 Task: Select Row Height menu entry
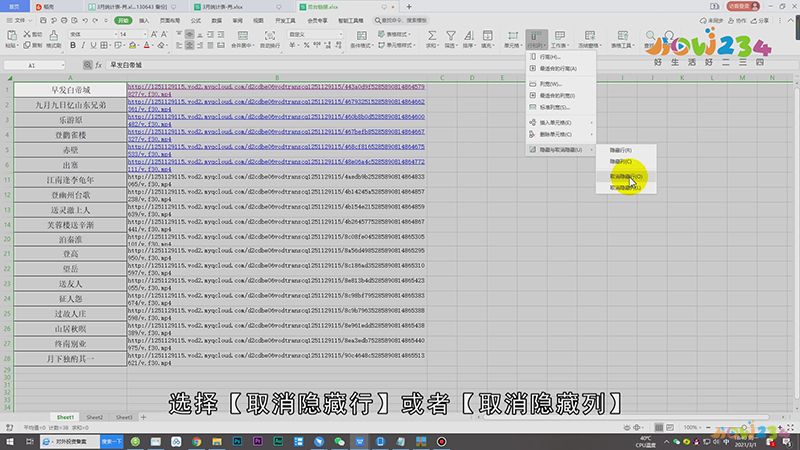click(x=560, y=57)
